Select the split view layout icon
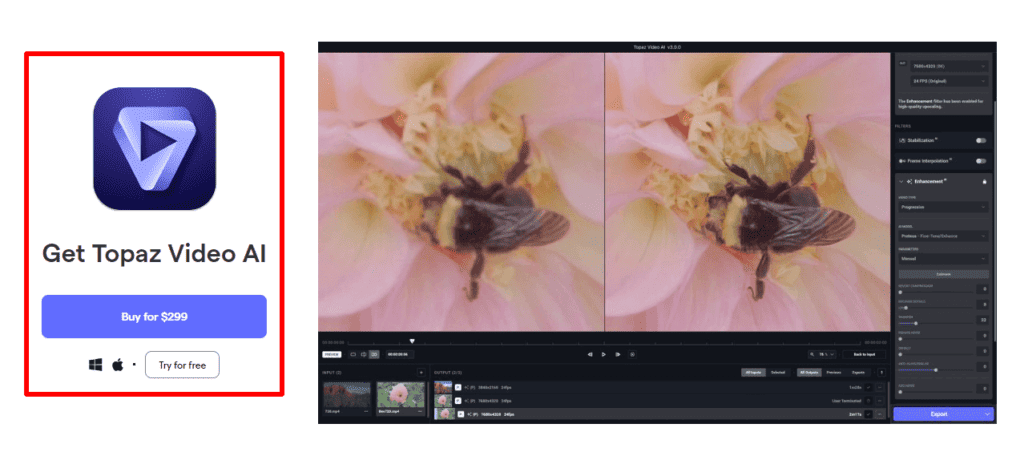1024x456 pixels. 364,355
